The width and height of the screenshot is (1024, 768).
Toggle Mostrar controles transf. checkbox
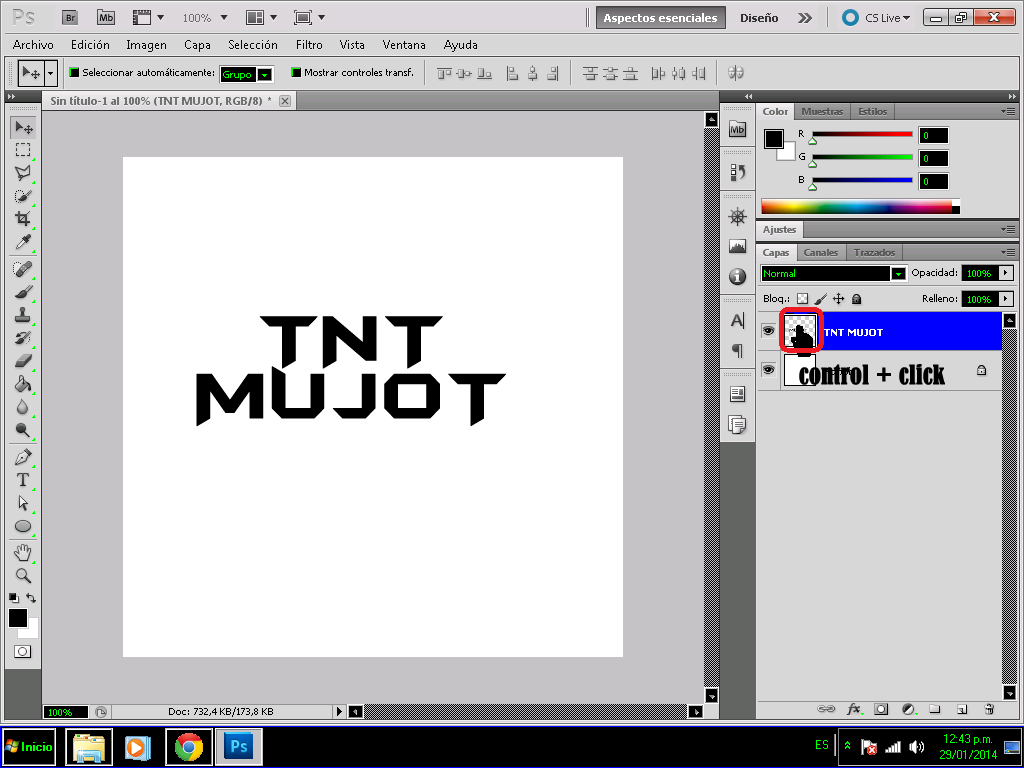click(x=295, y=73)
